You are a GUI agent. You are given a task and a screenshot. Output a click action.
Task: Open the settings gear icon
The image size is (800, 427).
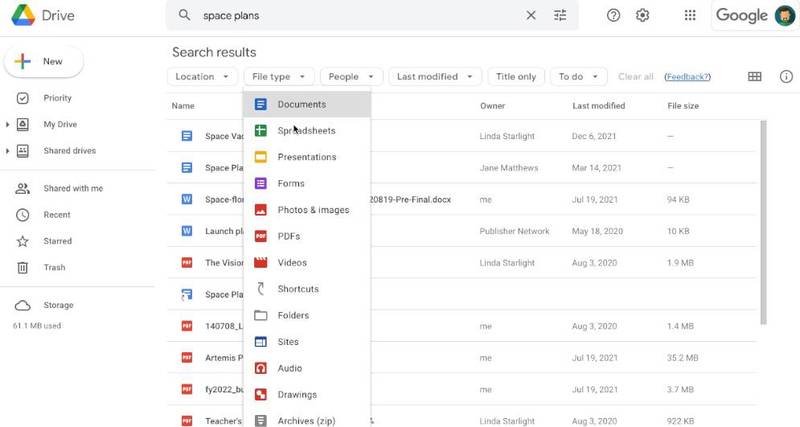click(x=642, y=15)
